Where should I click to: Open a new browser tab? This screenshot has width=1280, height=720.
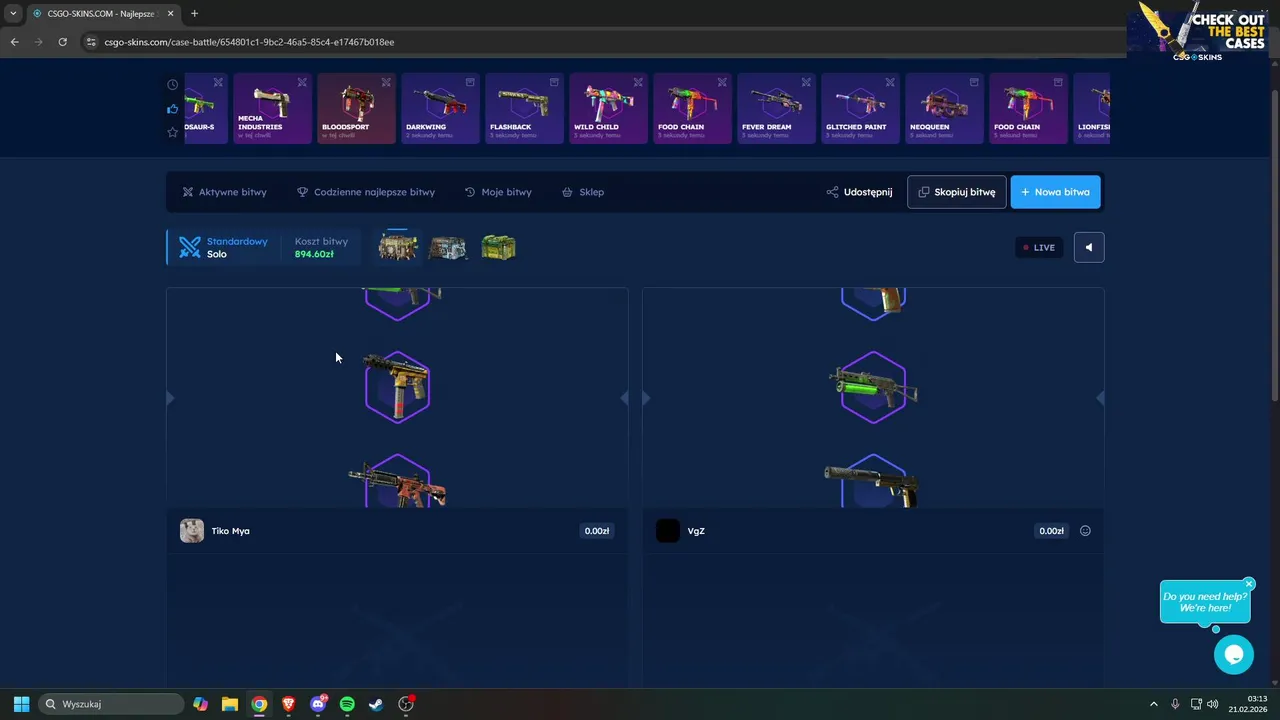(194, 14)
